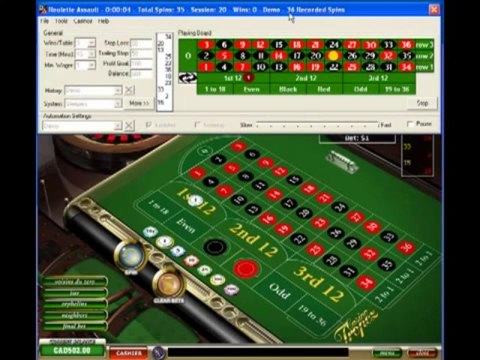
Task: Click the black 35 on the casino table
Action: point(386,265)
